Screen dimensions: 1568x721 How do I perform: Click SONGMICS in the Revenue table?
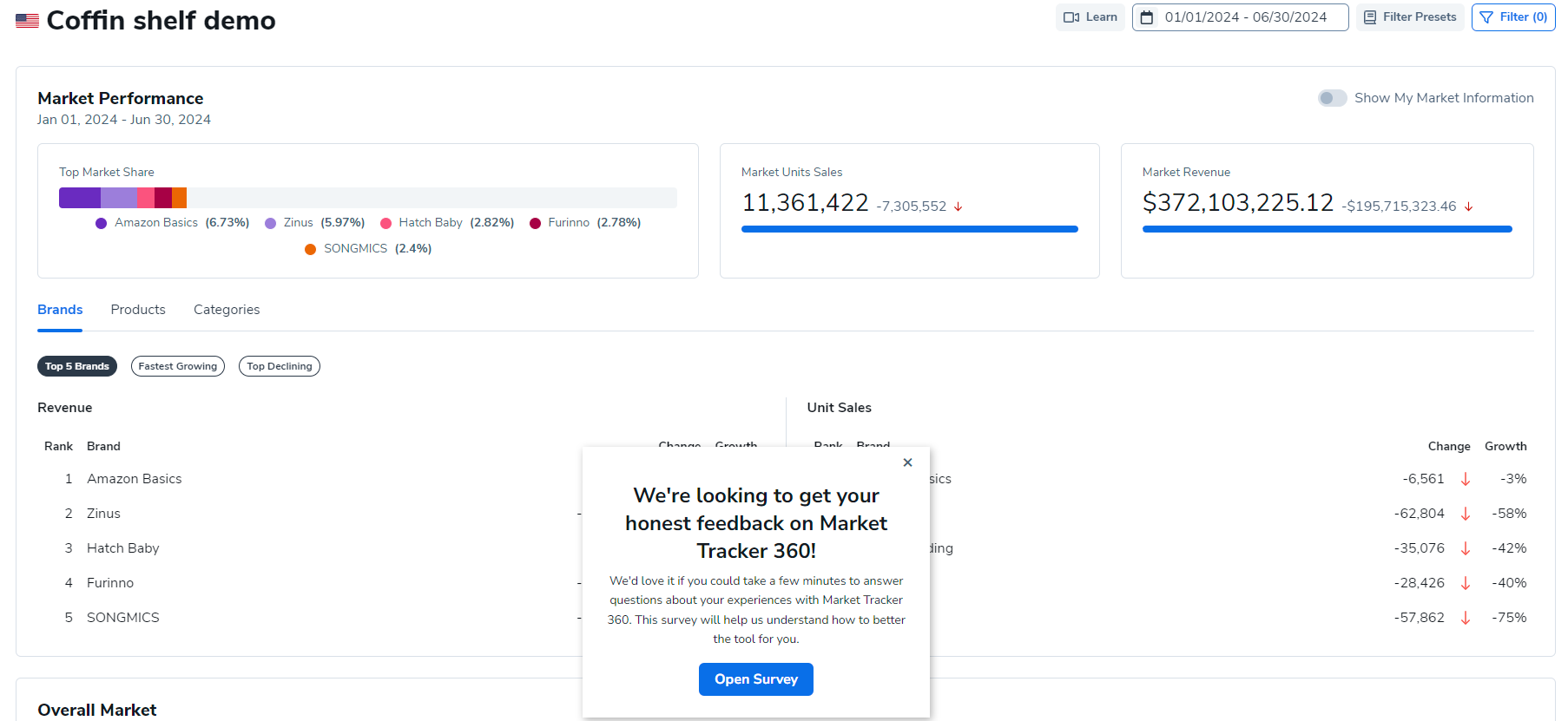(123, 618)
